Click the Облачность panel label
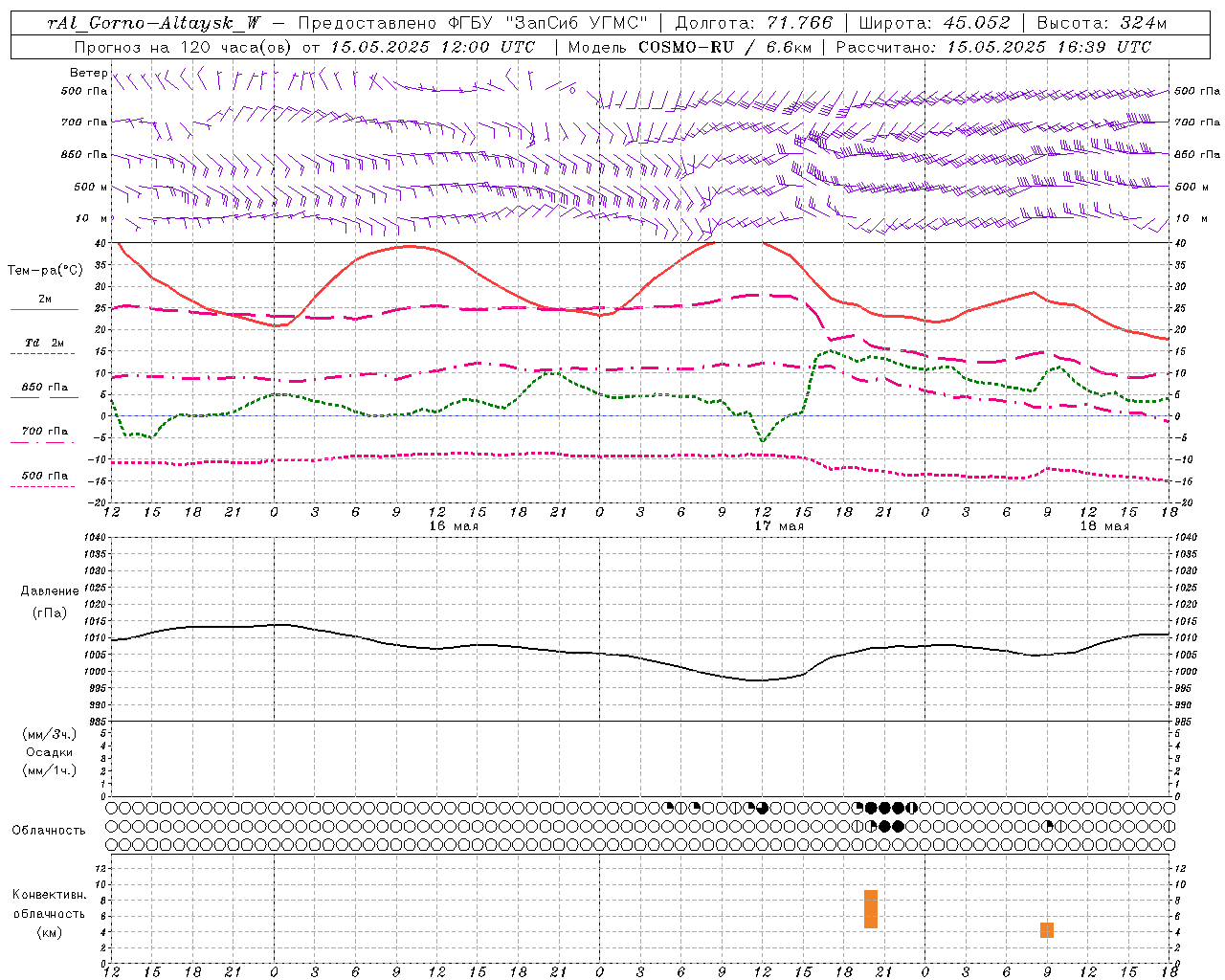The height and width of the screenshot is (980, 1225). (49, 830)
